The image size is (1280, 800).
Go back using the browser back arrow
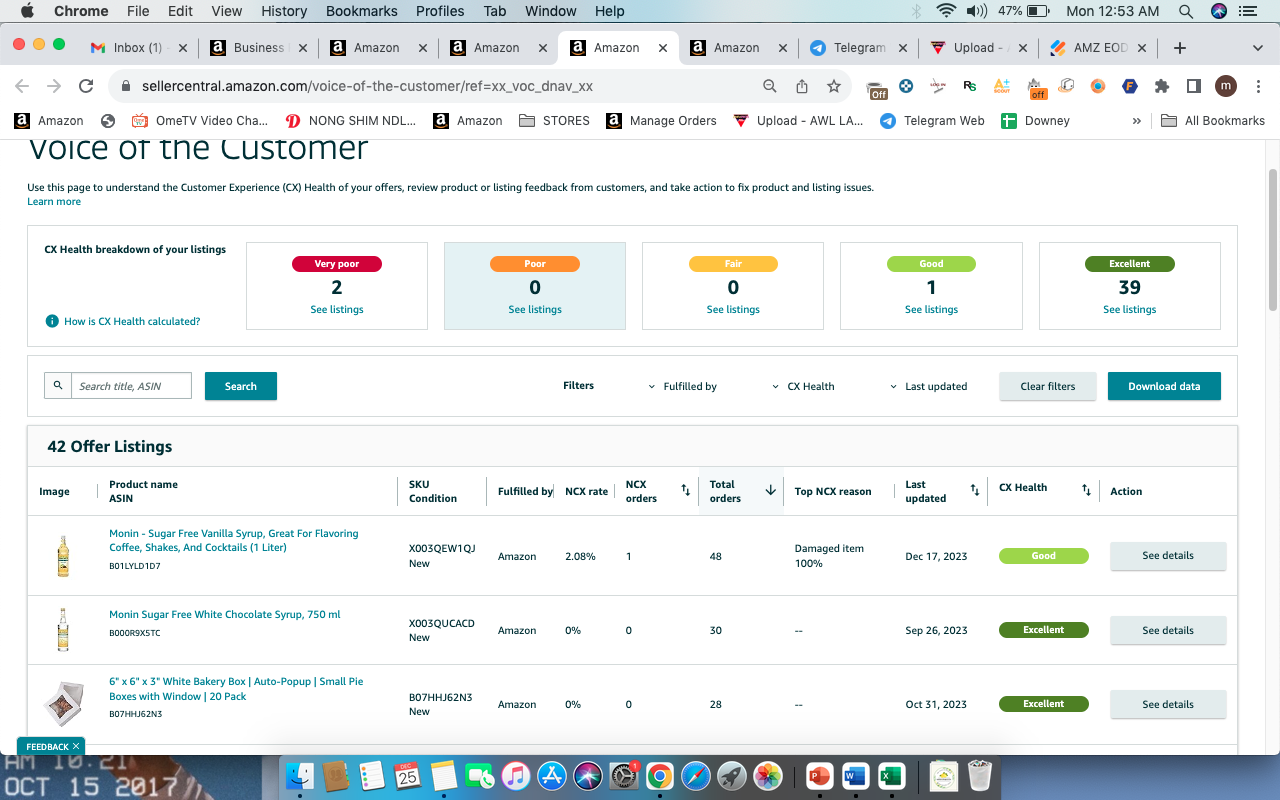(22, 86)
